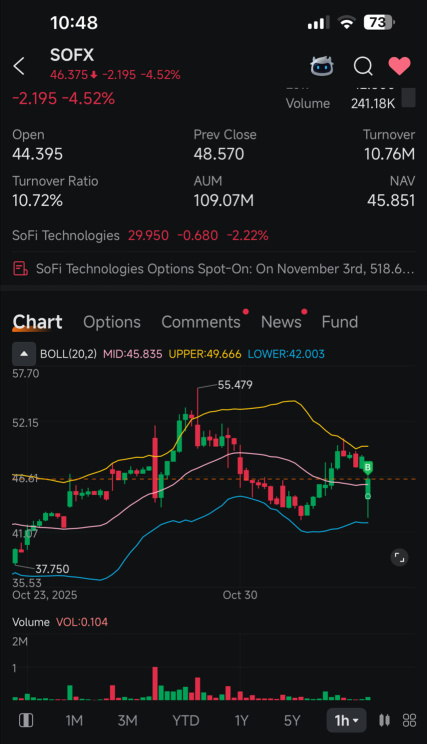The width and height of the screenshot is (427, 744).
Task: Click the green B buy marker
Action: [x=368, y=468]
